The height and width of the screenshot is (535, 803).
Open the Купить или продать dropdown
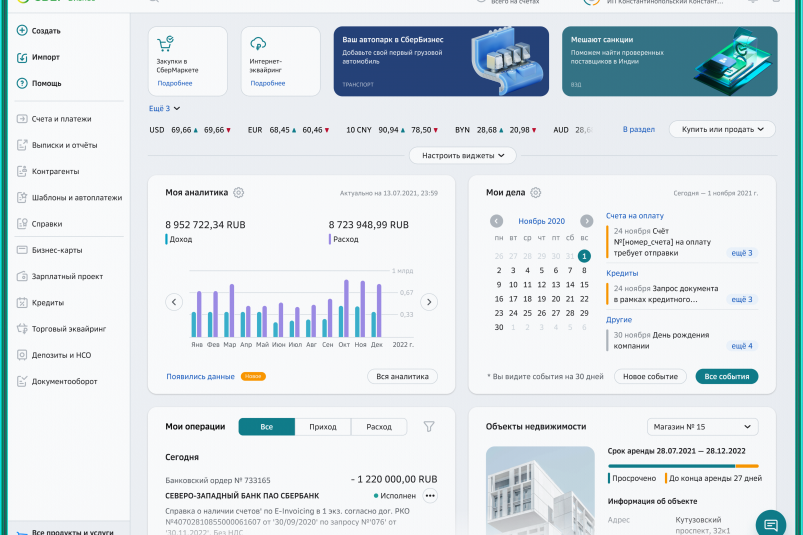click(x=722, y=129)
